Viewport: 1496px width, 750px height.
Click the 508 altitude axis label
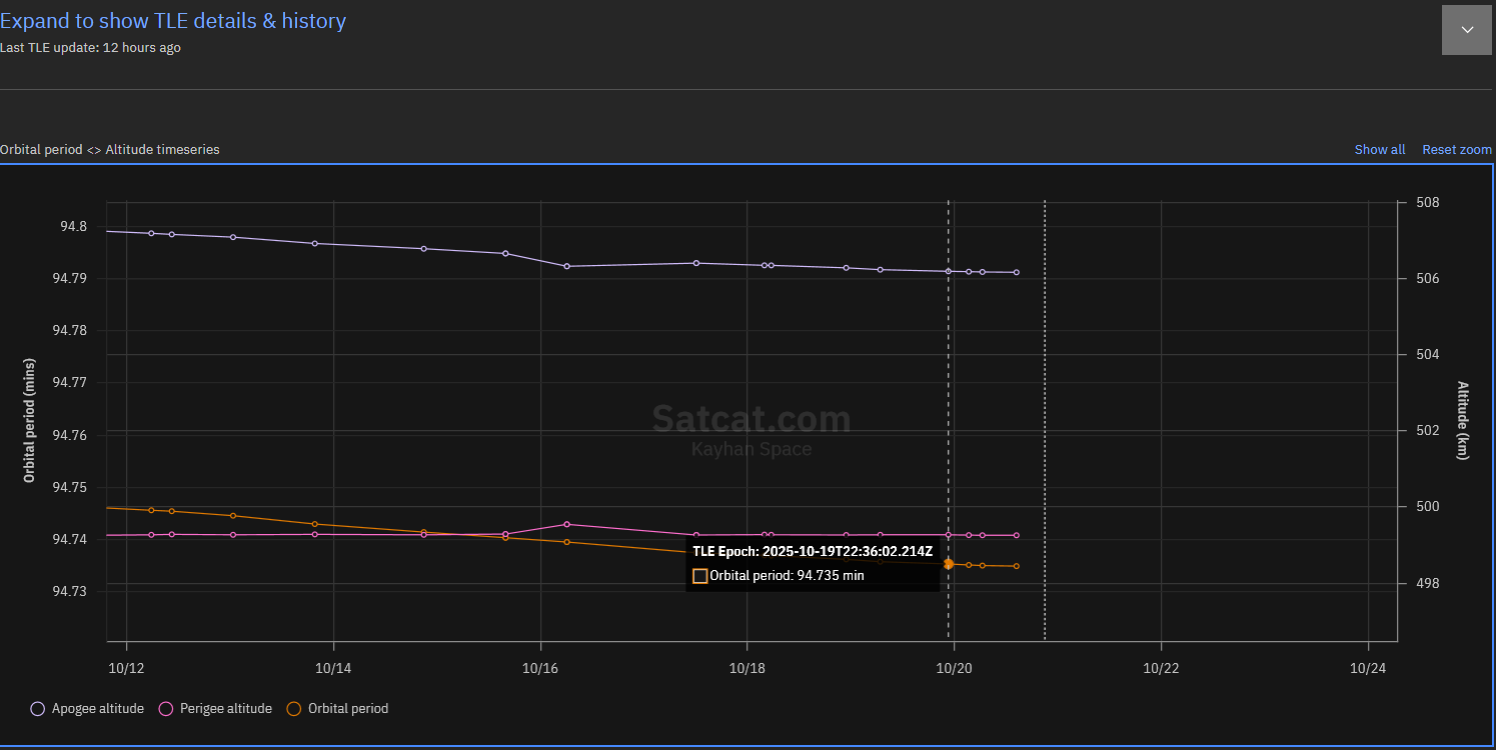click(1427, 203)
